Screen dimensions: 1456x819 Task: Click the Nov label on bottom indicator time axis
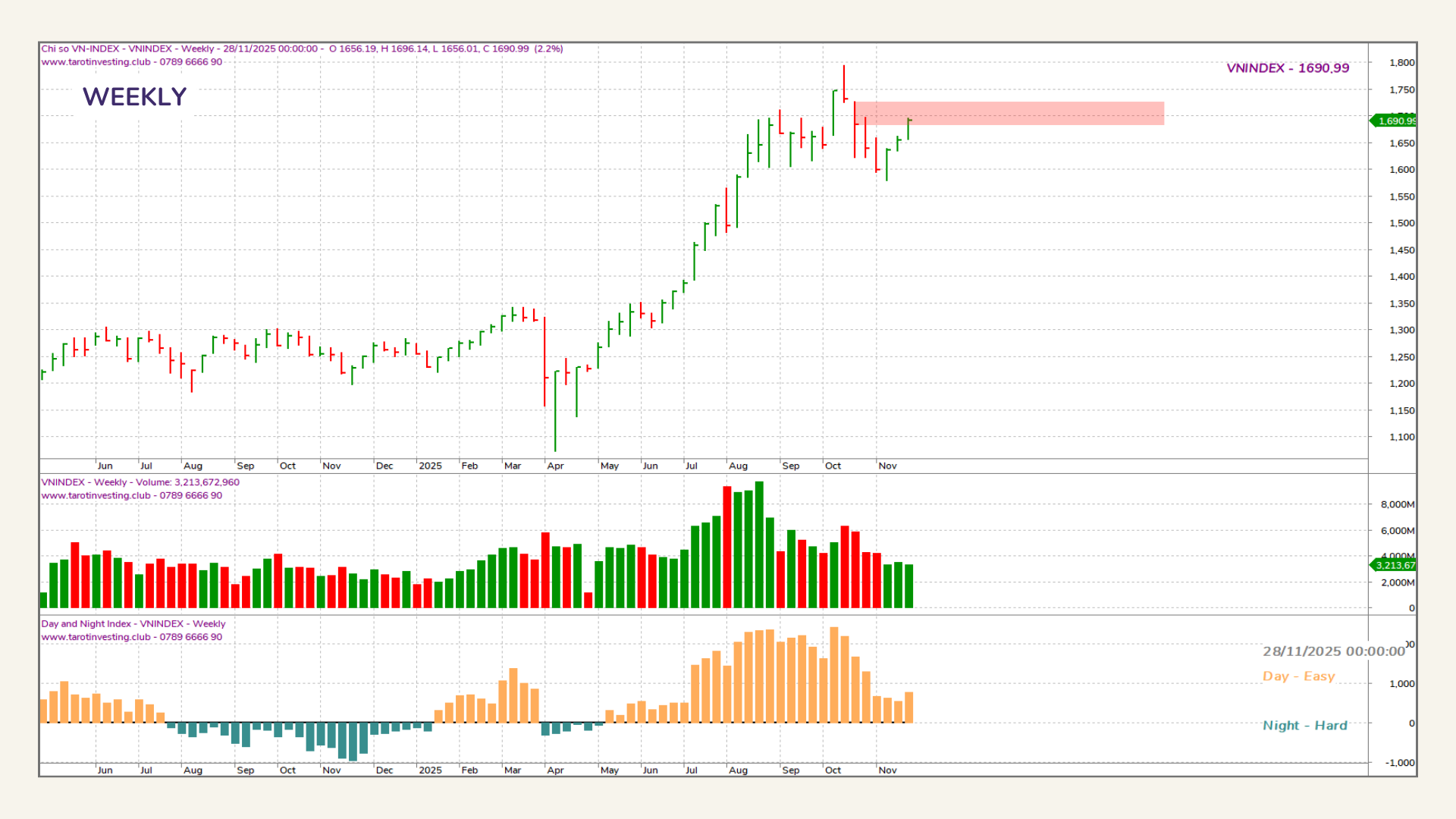tap(887, 770)
